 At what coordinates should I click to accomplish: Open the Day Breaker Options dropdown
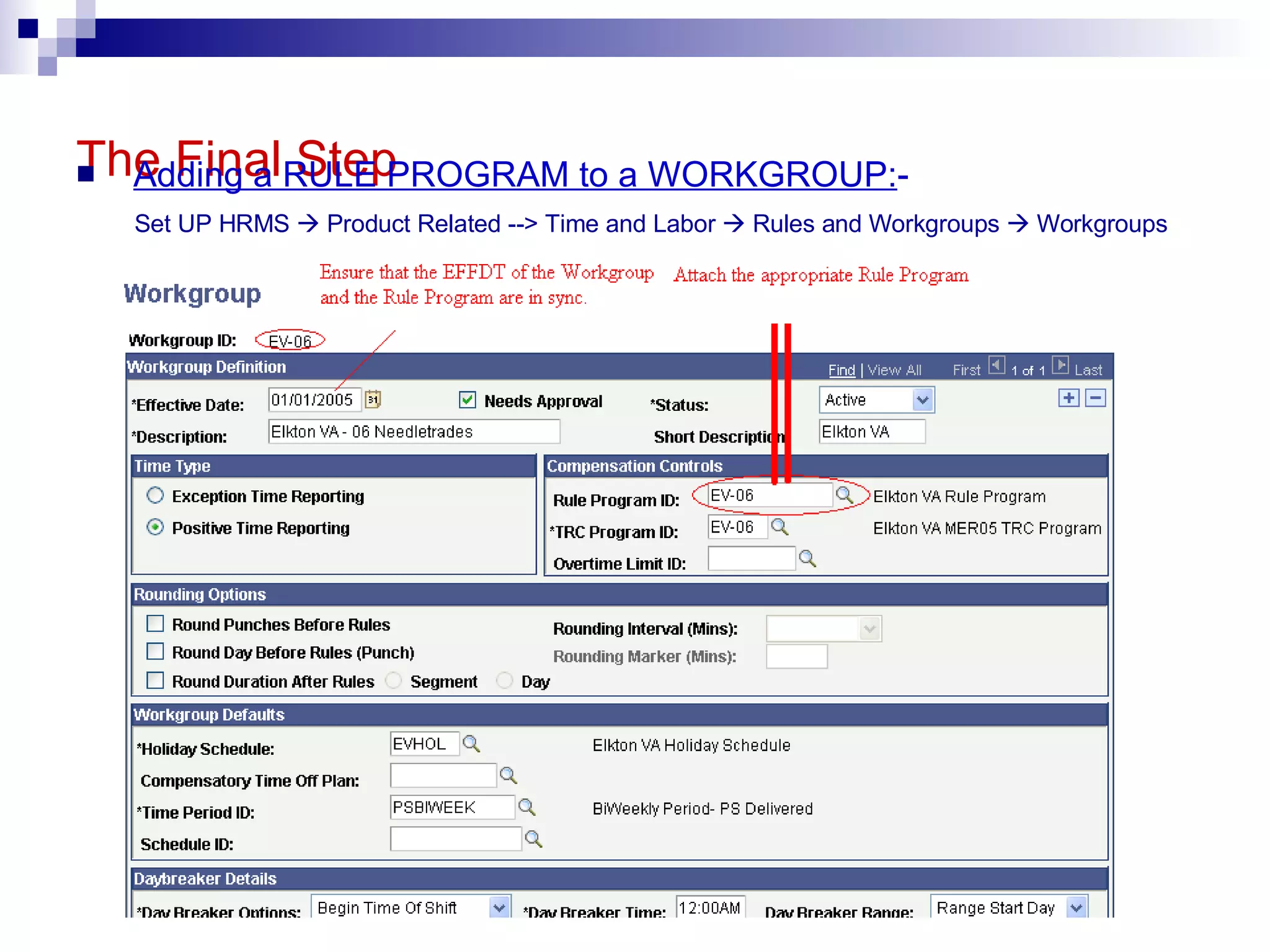(499, 908)
